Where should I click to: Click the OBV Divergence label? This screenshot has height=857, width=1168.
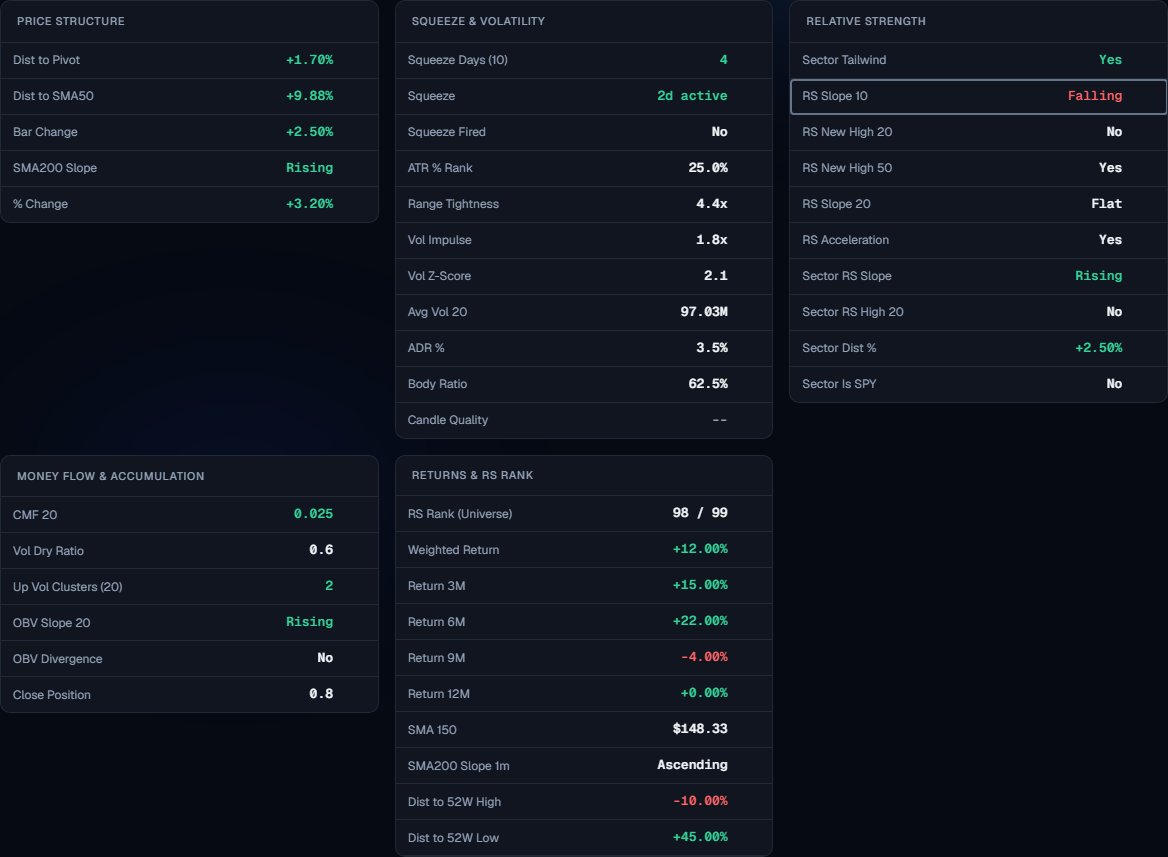[57, 659]
